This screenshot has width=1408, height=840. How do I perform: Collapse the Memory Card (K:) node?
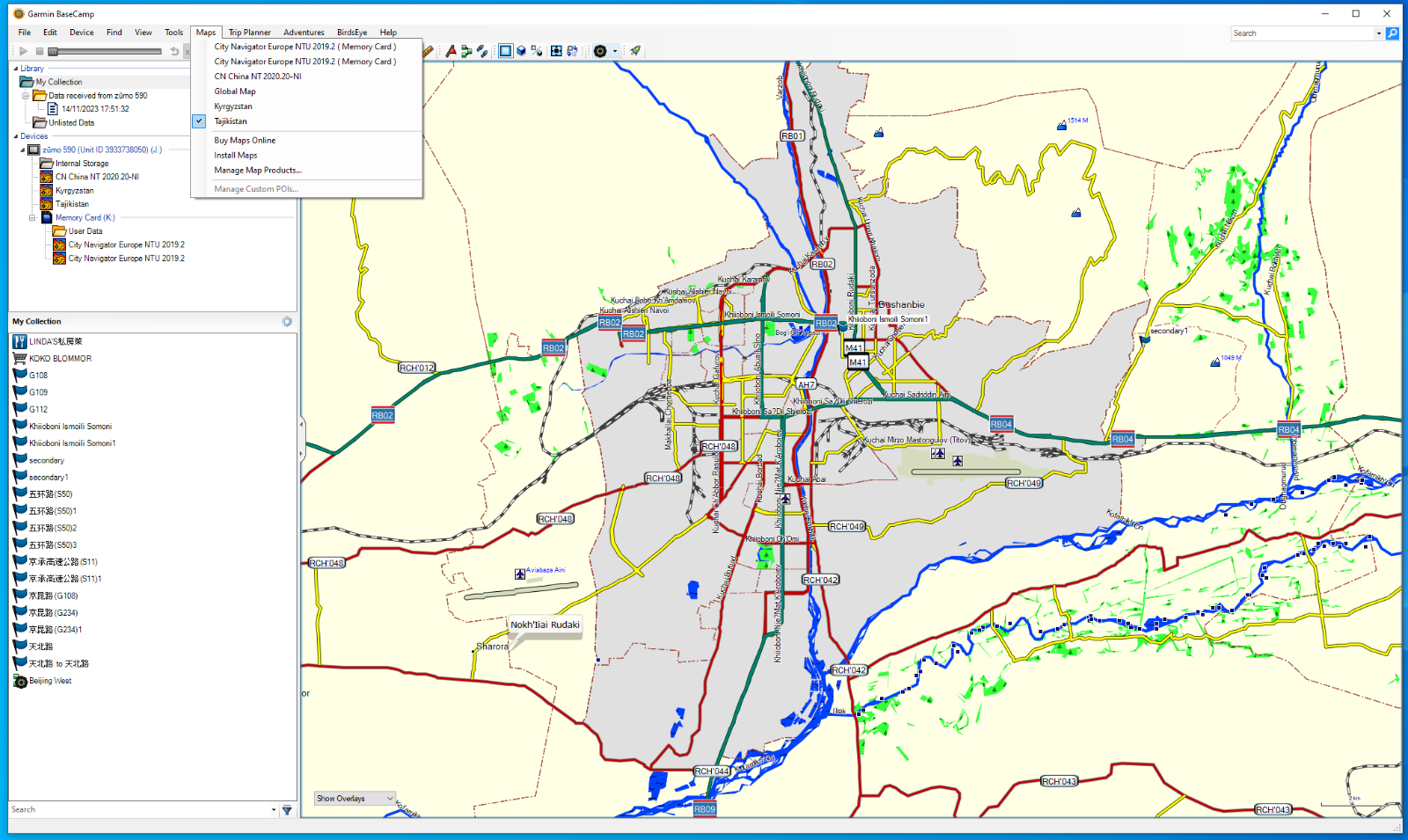[x=33, y=218]
